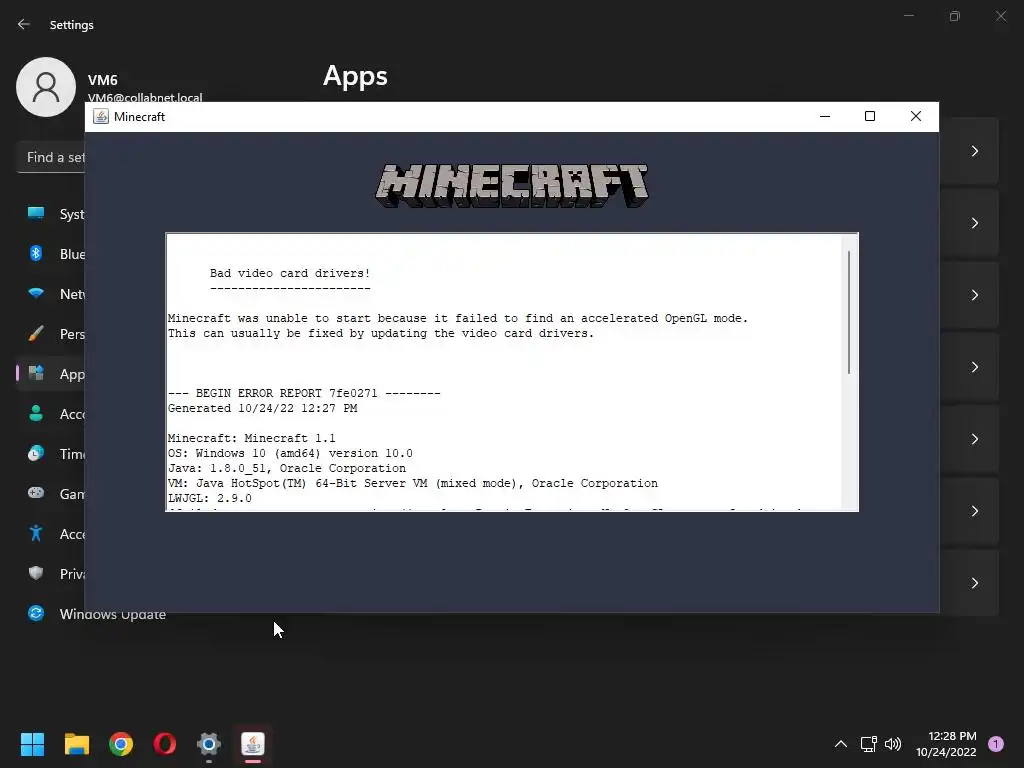Maximize the Minecraft window
This screenshot has height=768, width=1024.
point(870,116)
